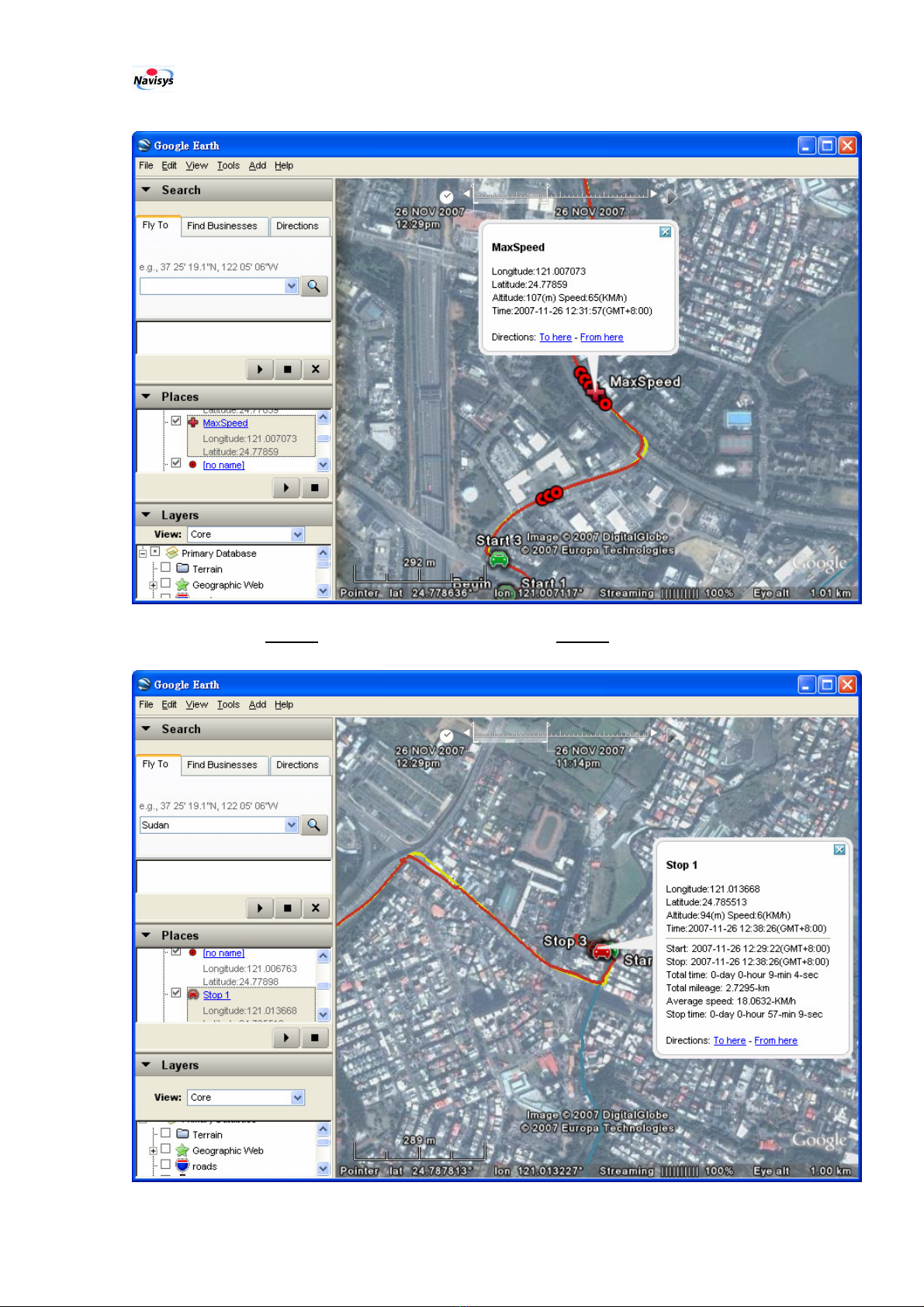Click the red cross MaxSpeed marker on the map
The width and height of the screenshot is (924, 1307).
[595, 393]
